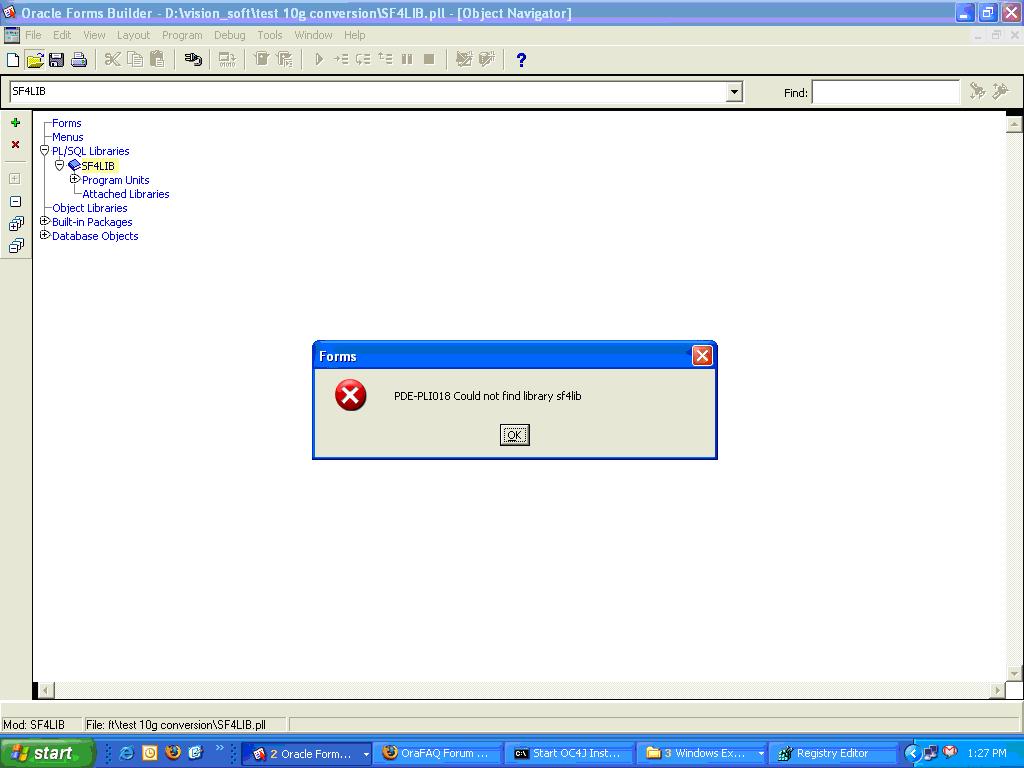Click the Open folder toolbar icon

coord(35,60)
